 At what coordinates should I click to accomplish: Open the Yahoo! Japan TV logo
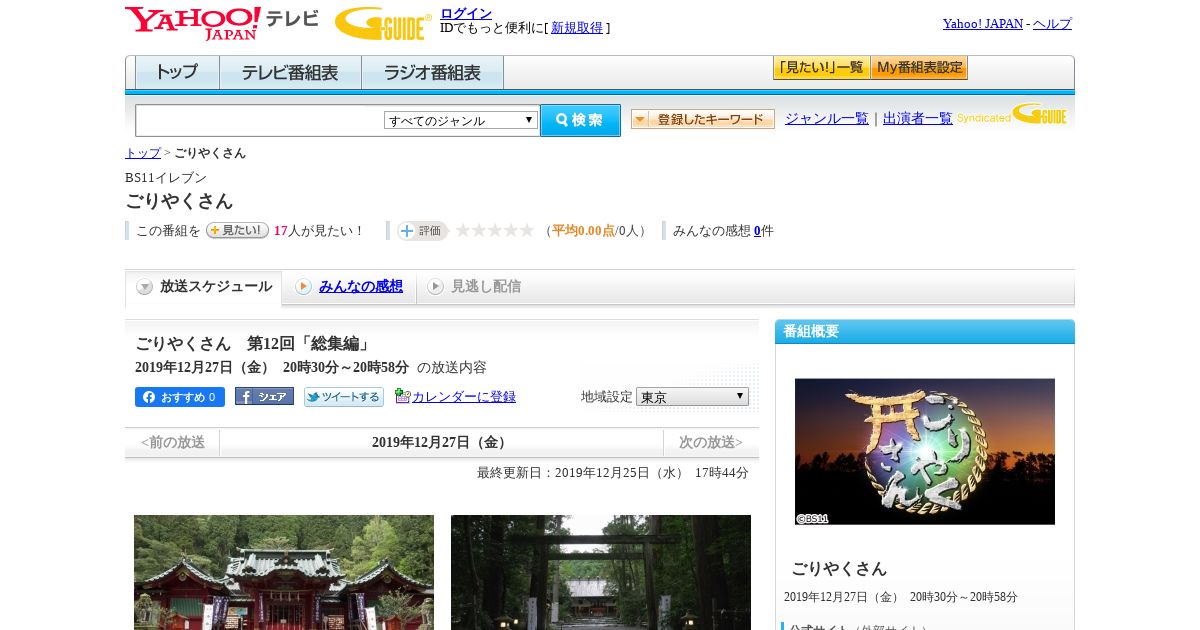point(222,23)
